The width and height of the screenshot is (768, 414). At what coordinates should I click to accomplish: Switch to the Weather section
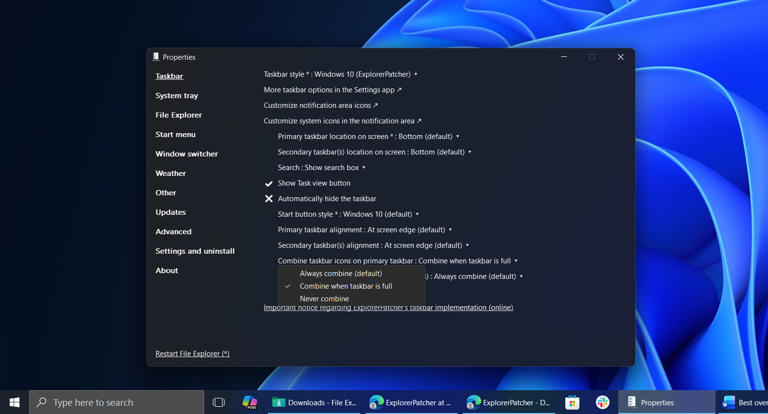point(170,173)
